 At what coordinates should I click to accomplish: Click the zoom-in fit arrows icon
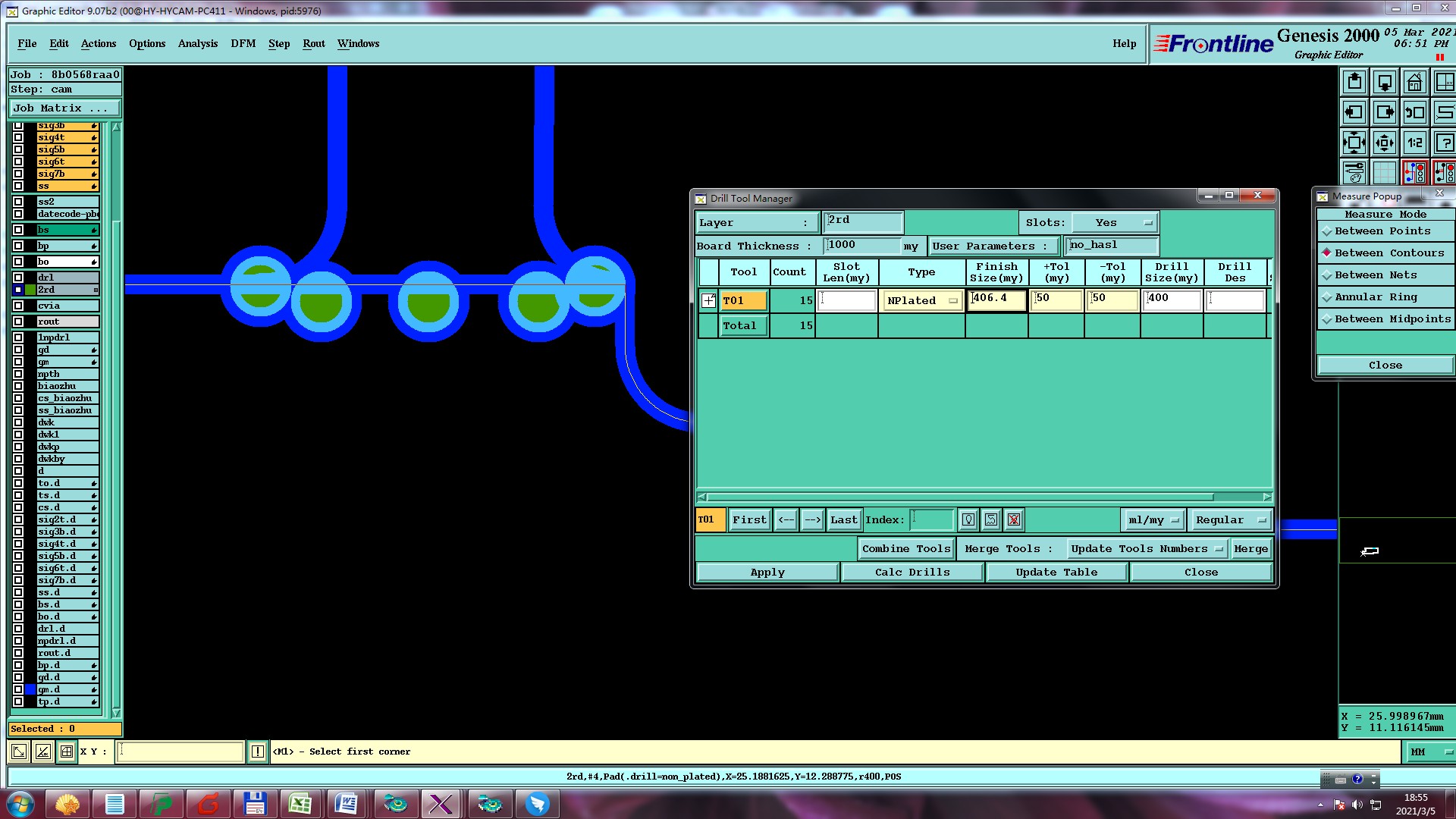[x=1354, y=143]
